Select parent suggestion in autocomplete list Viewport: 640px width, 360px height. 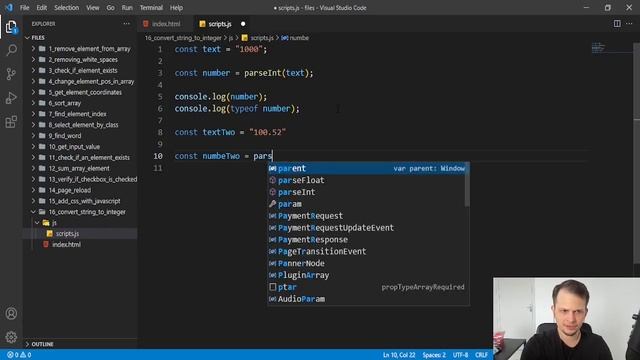tap(369, 168)
